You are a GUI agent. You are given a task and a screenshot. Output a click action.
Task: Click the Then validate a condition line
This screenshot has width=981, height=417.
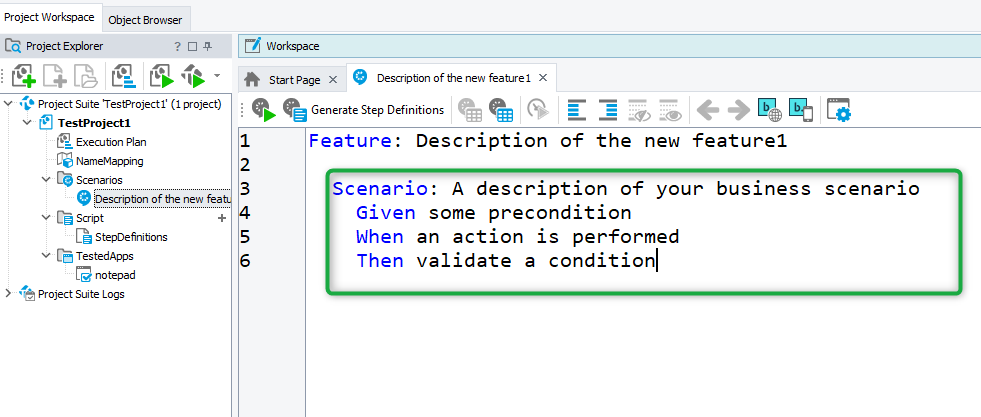pos(506,260)
